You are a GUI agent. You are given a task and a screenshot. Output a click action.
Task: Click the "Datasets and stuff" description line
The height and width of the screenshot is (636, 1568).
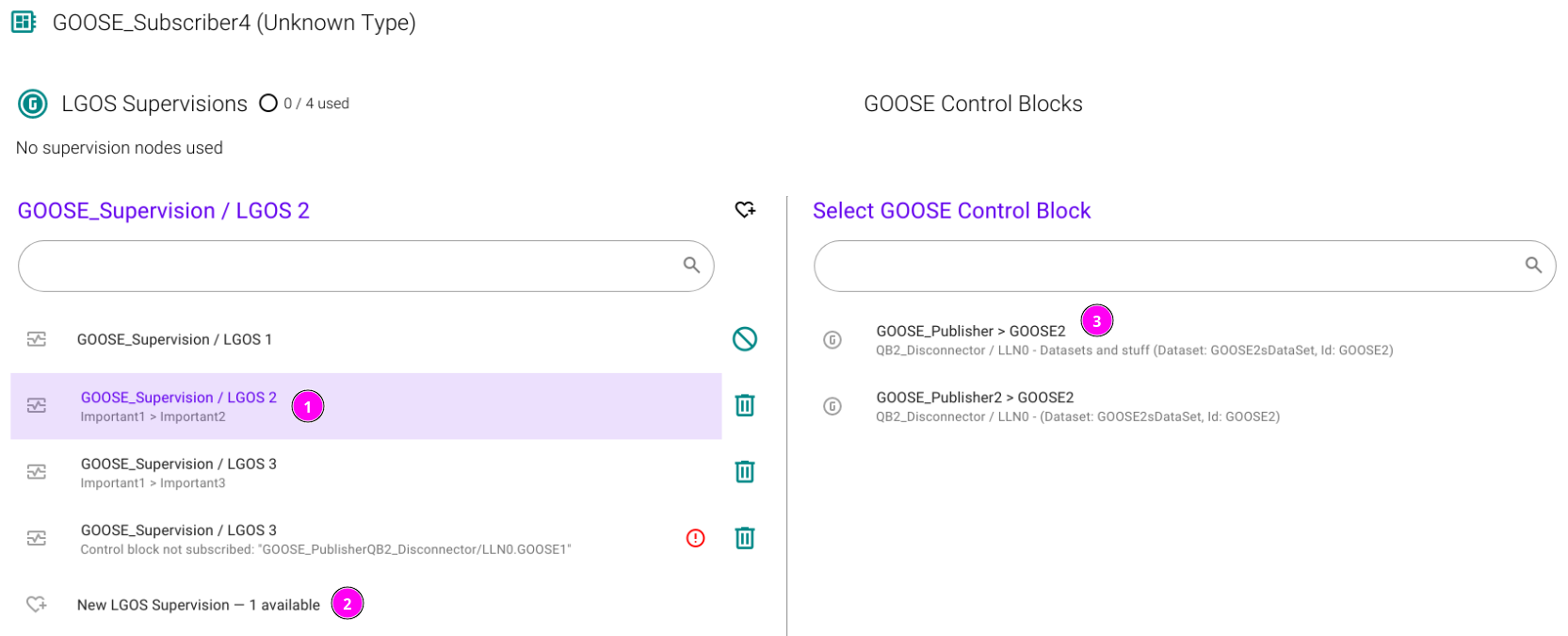pos(1135,351)
